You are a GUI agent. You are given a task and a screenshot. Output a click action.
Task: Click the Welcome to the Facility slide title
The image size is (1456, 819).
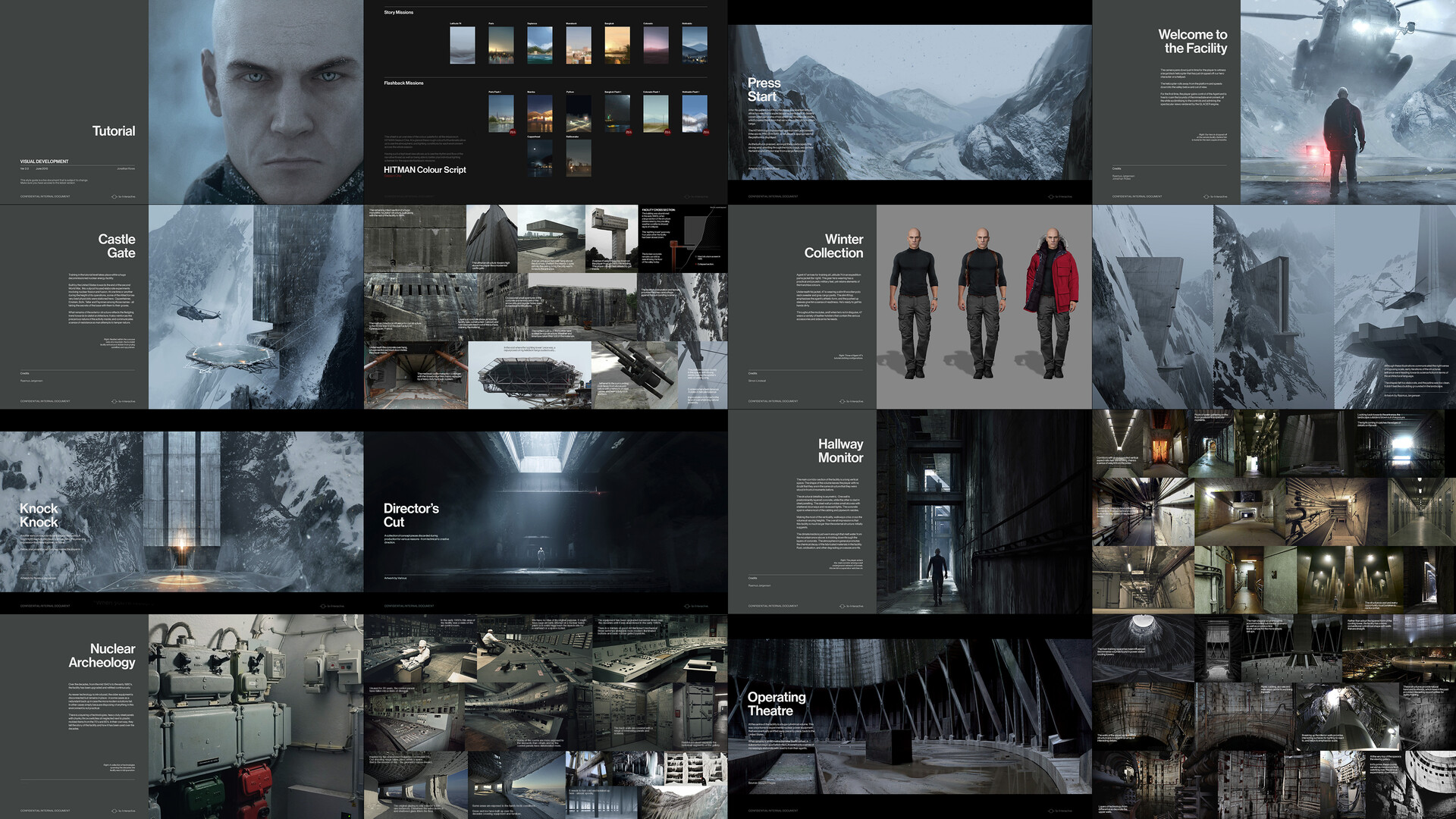coord(1193,42)
